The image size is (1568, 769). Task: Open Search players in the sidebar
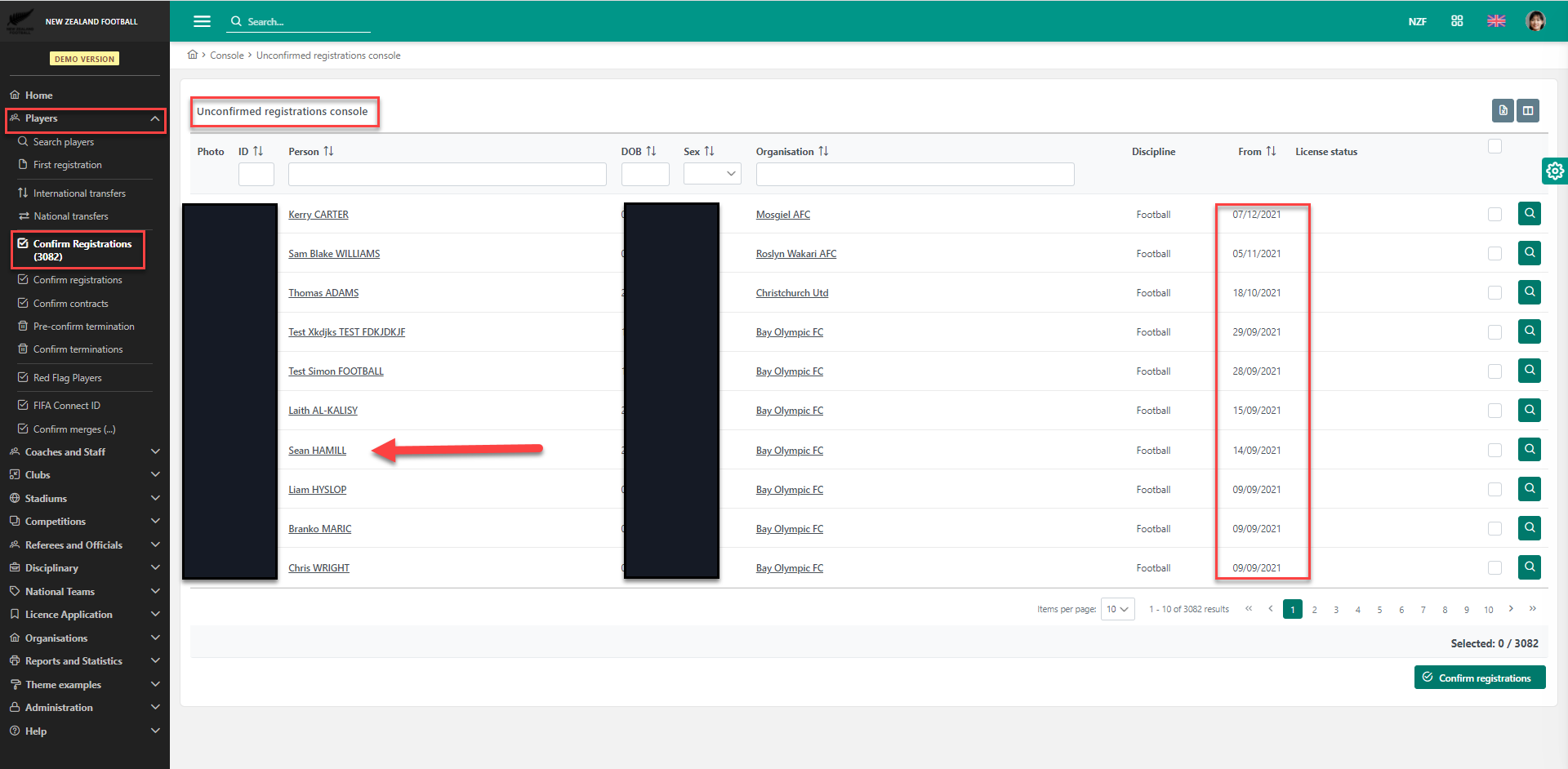pos(64,142)
